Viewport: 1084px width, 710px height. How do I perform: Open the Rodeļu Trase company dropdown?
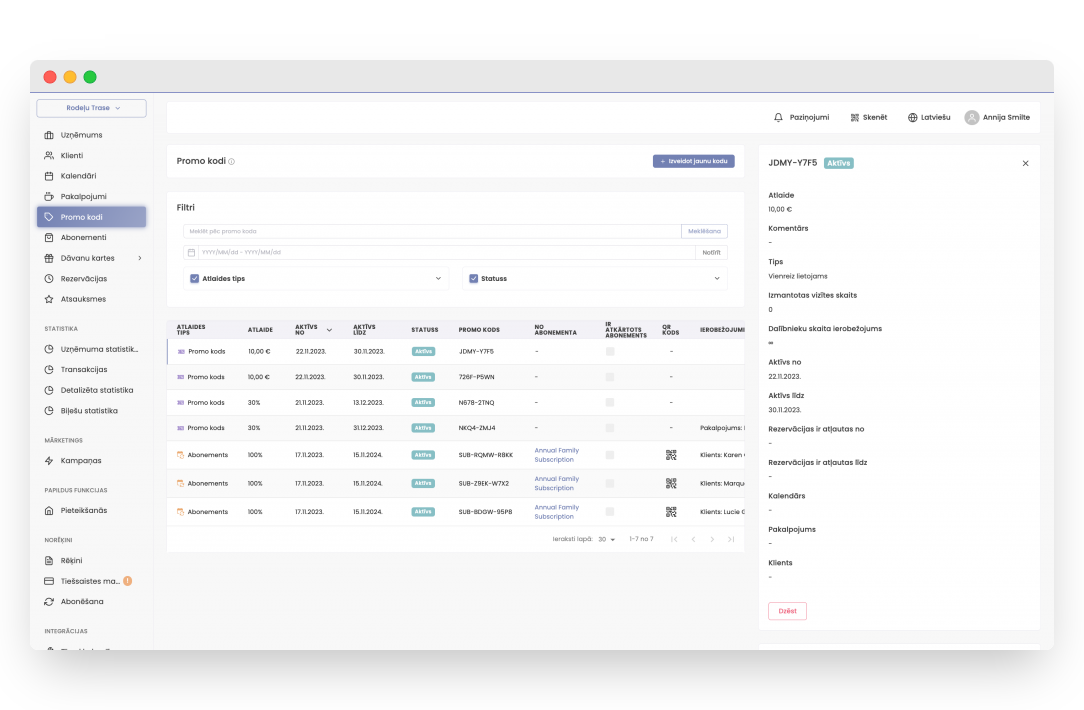point(92,108)
